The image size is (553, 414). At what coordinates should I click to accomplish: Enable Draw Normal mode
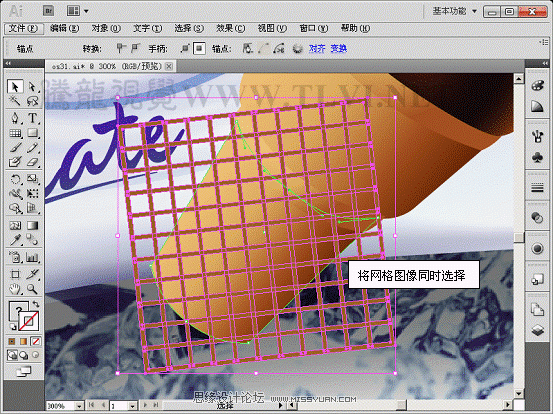click(x=12, y=355)
